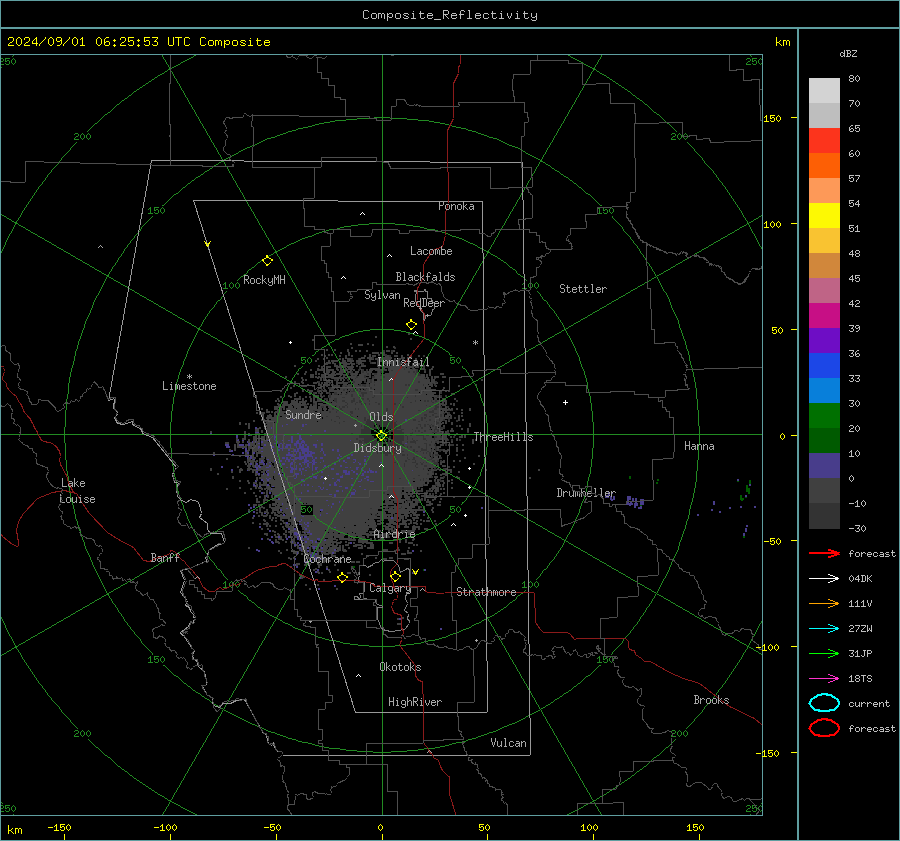
Task: Click the yellow diamond marker below RedDeer
Action: 412,325
